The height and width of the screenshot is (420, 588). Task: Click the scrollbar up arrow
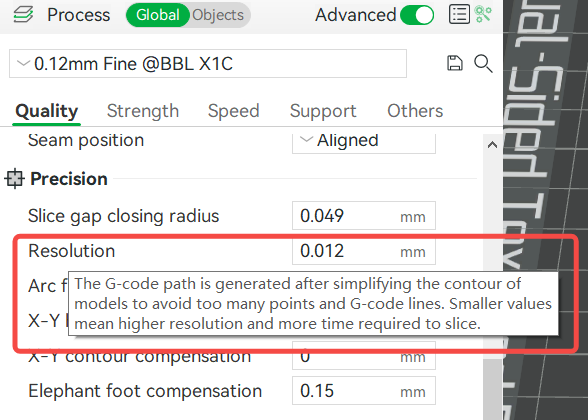(492, 145)
